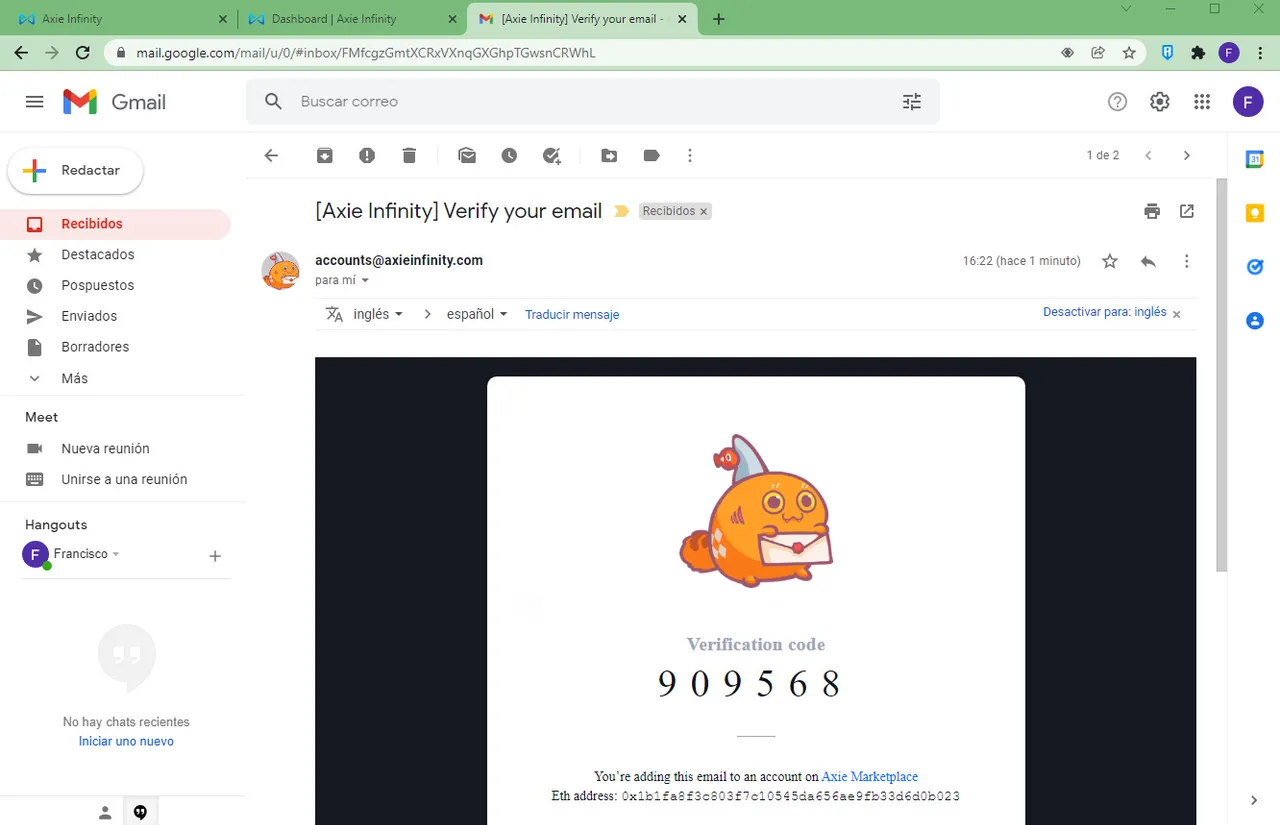Viewport: 1280px width, 825px height.
Task: Open Gmail settings gear
Action: pos(1160,102)
